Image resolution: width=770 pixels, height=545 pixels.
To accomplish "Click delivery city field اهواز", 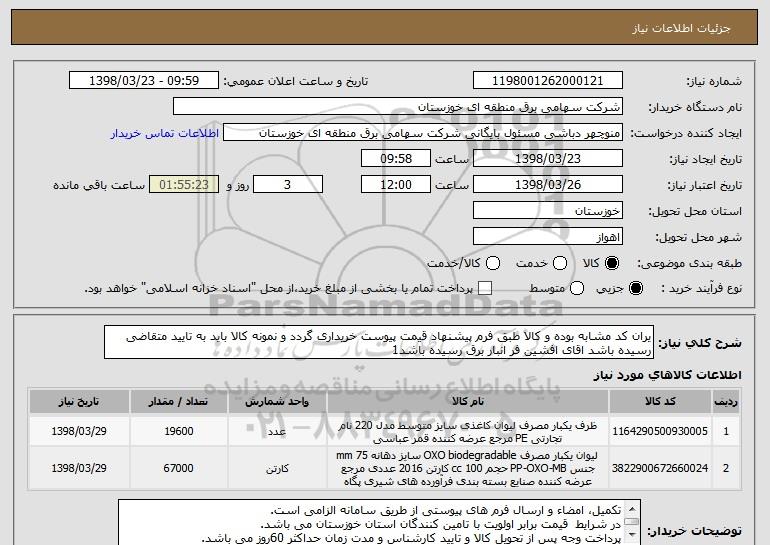I will (x=548, y=237).
